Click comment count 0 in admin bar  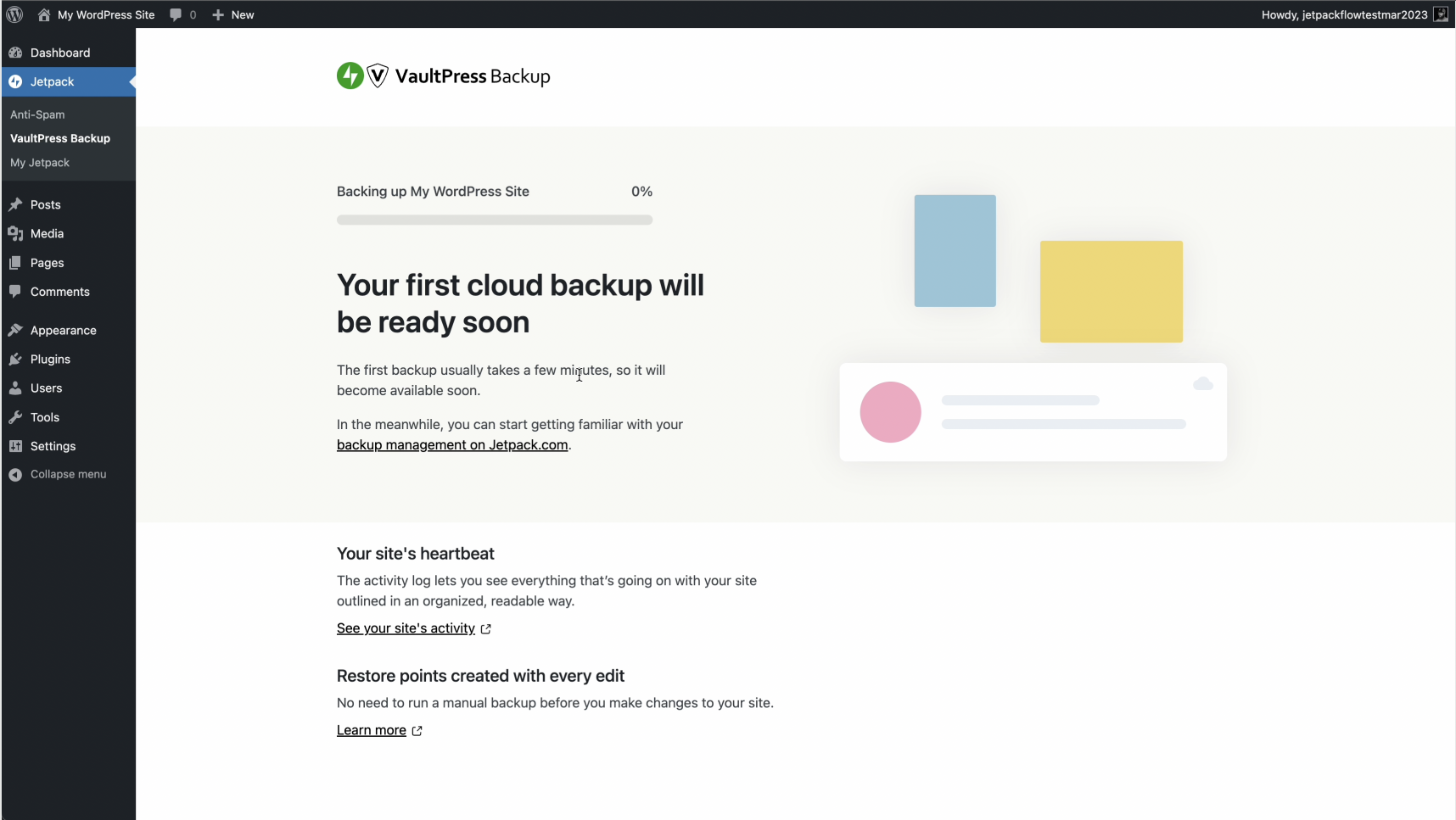pyautogui.click(x=193, y=14)
